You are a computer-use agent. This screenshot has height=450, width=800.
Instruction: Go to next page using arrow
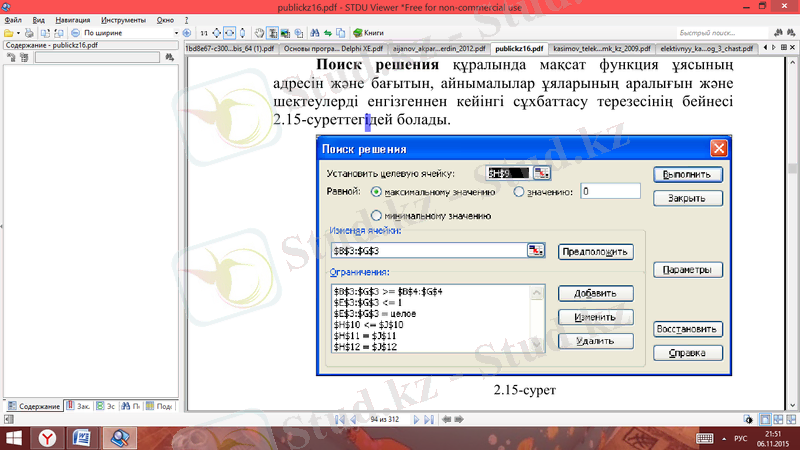416,420
